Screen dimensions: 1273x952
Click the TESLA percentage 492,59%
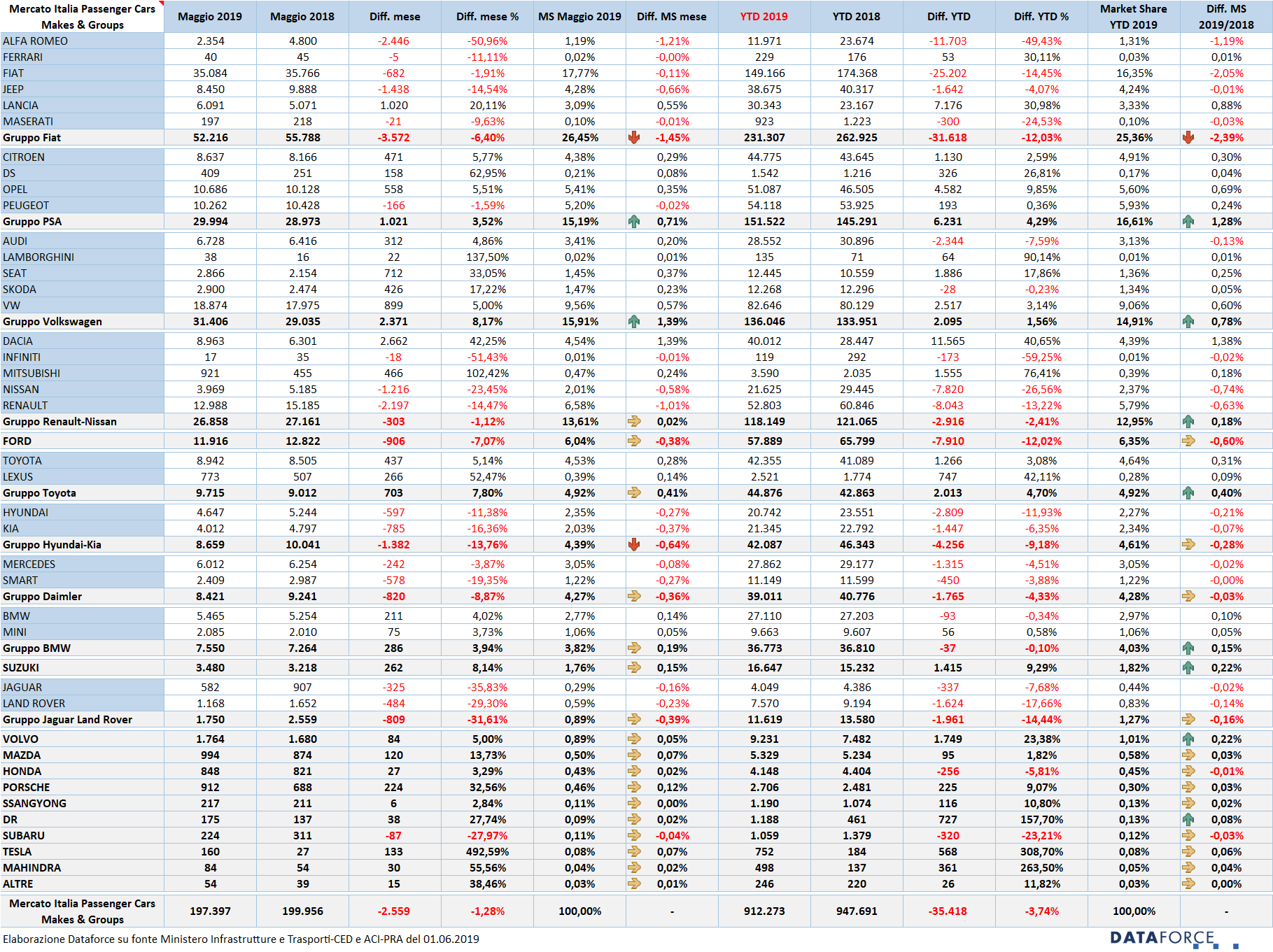487,852
